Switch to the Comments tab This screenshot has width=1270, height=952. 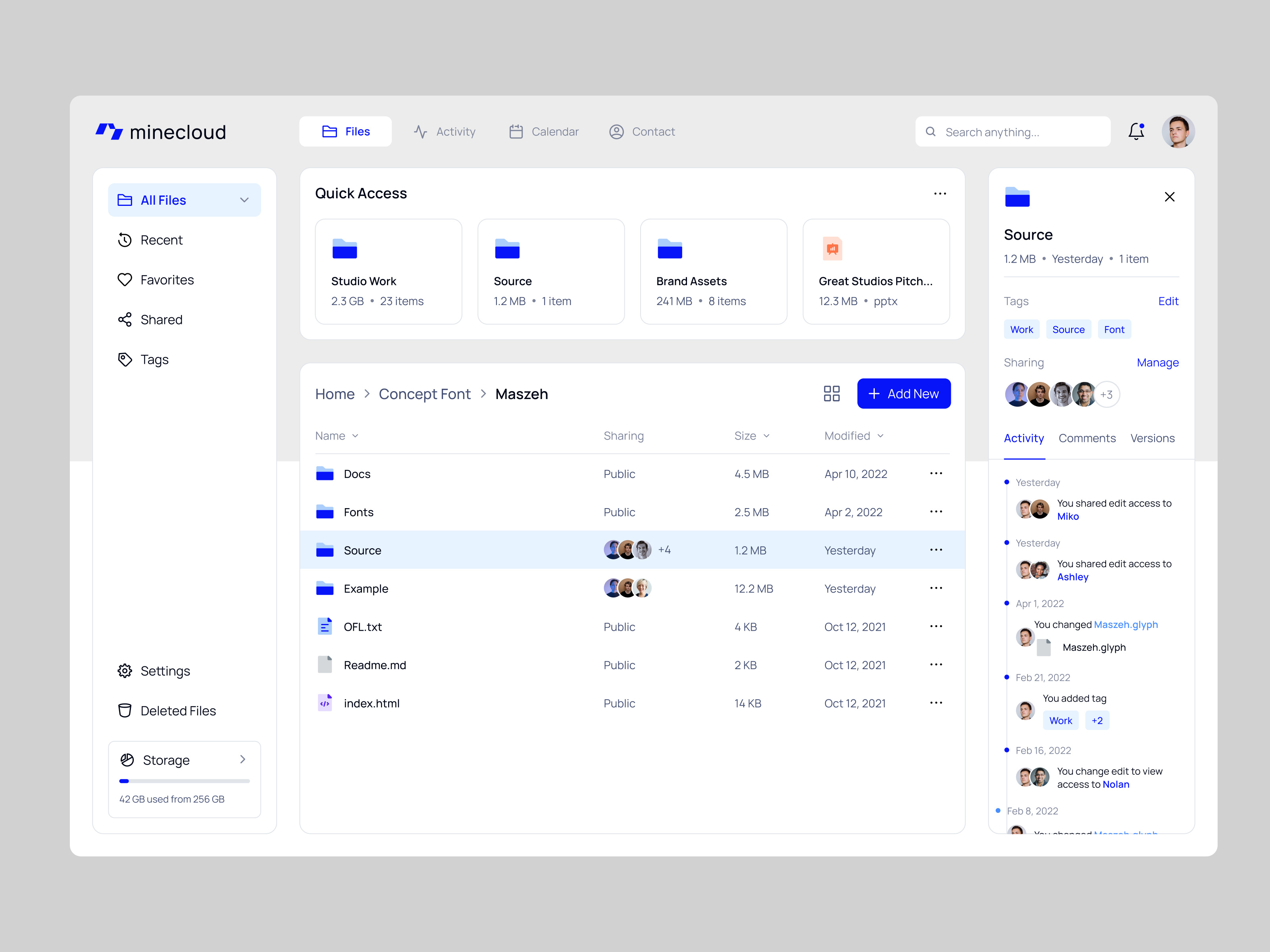point(1087,438)
